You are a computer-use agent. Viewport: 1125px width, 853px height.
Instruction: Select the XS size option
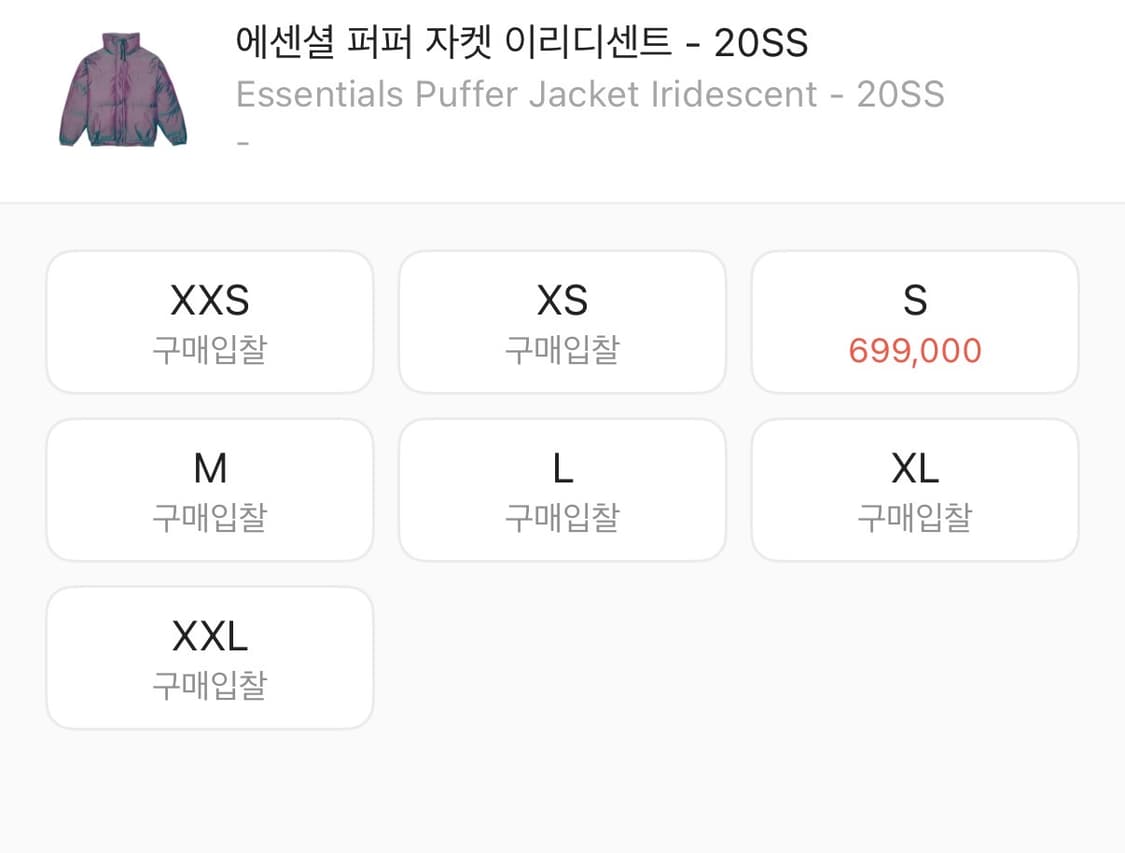tap(562, 320)
